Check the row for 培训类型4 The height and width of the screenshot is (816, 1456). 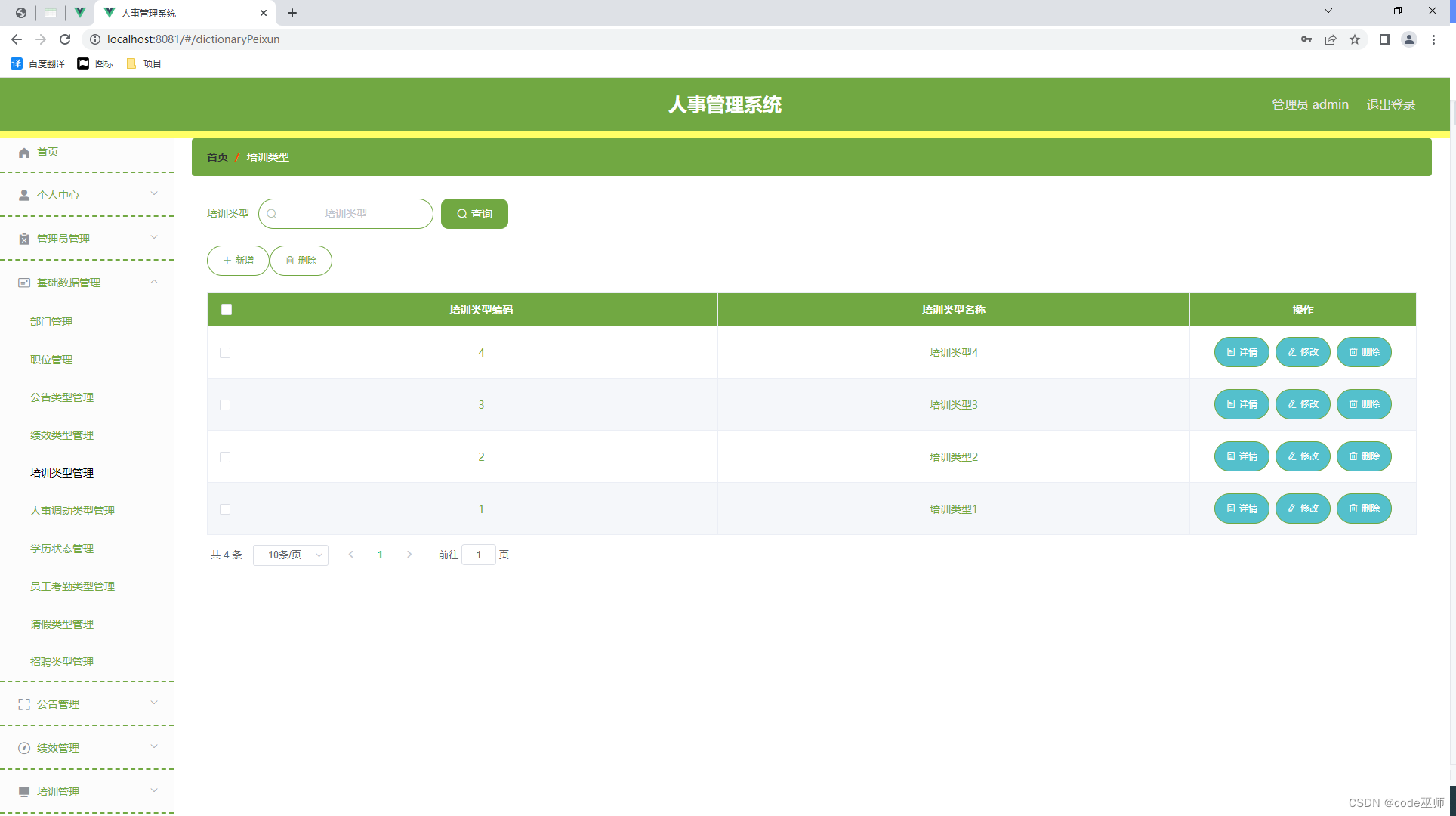(225, 353)
